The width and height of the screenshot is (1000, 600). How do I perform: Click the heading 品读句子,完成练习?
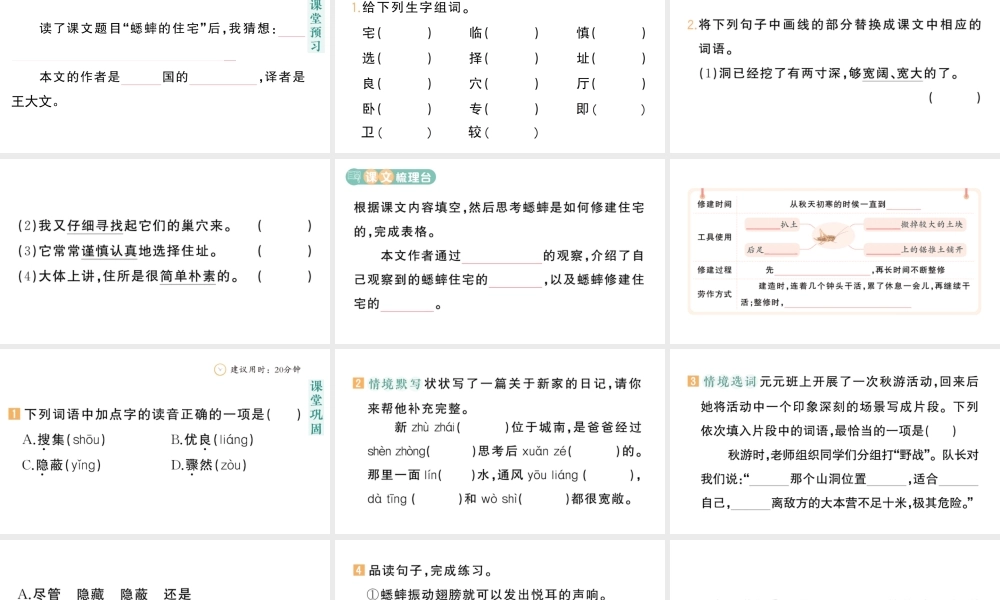click(x=430, y=570)
